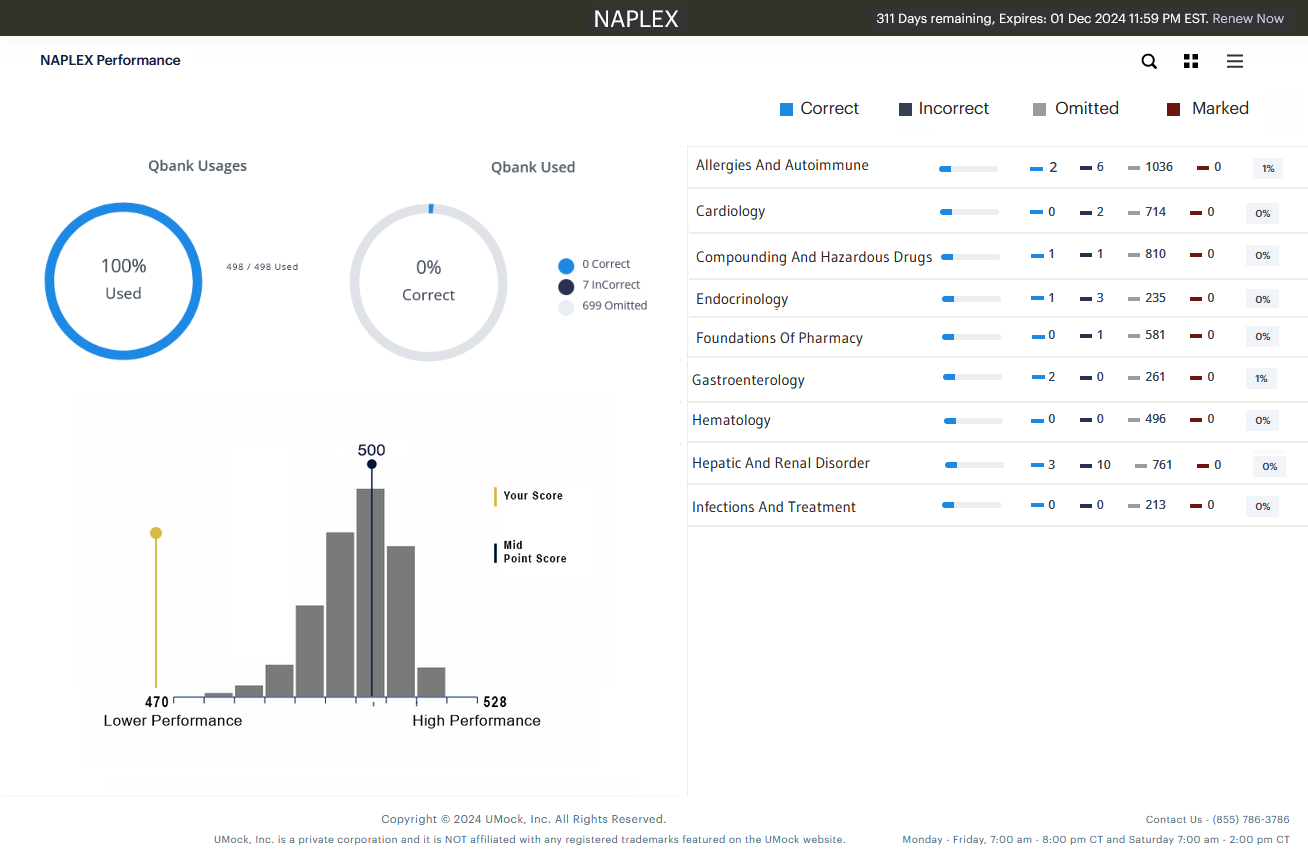Click the 0% badge for Cardiology
1308x858 pixels.
(x=1263, y=213)
